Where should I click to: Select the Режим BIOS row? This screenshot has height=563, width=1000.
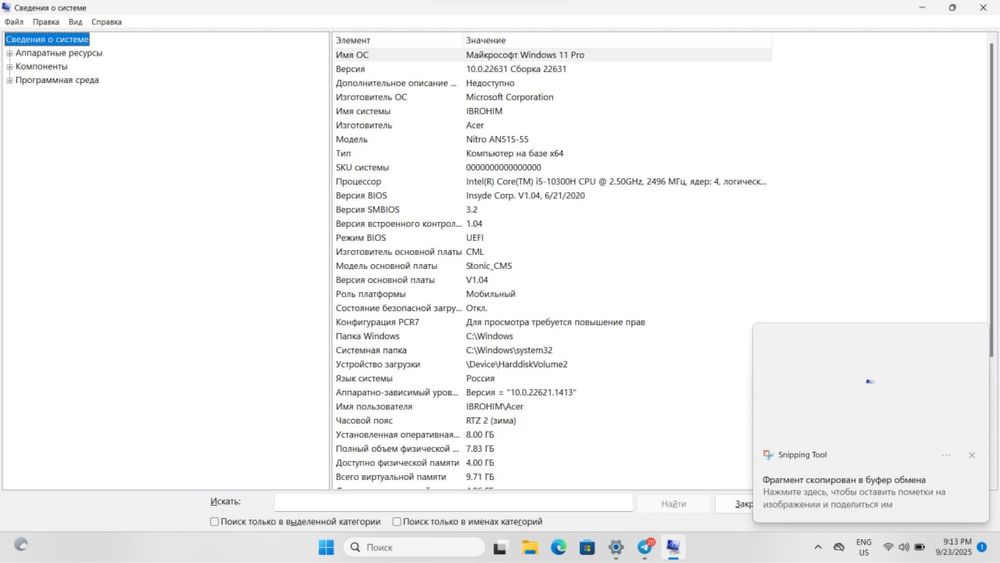(552, 238)
